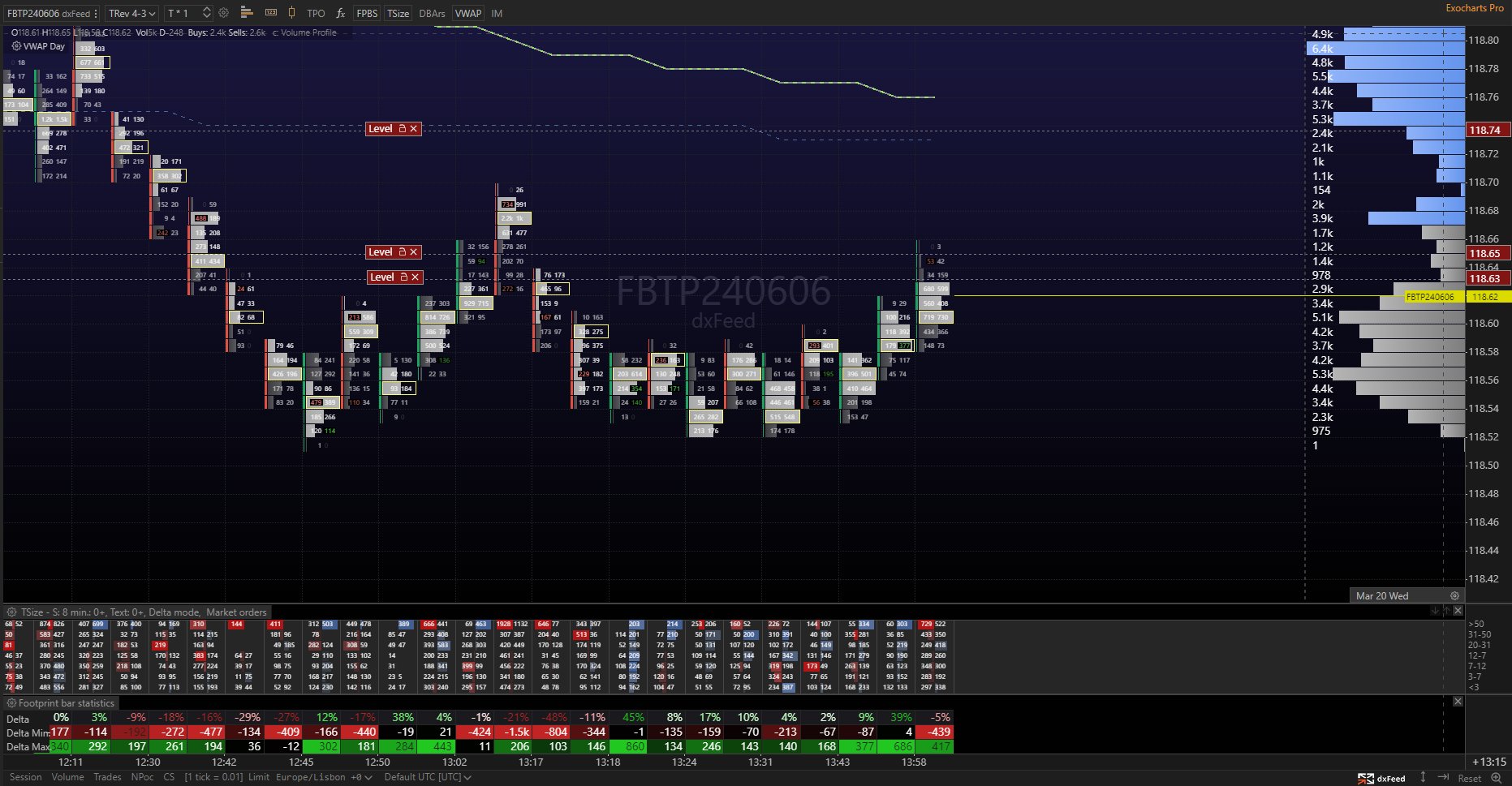Click Reset in the bottom right
The image size is (1512, 786).
(x=1470, y=778)
